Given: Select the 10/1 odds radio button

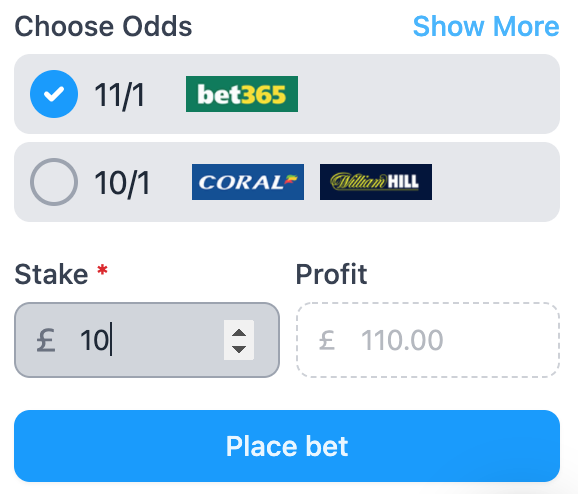Looking at the screenshot, I should point(54,182).
